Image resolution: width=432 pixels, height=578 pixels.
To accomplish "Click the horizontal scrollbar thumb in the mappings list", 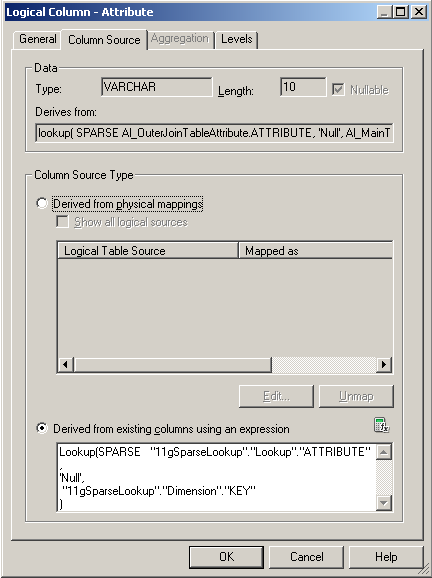I will (x=173, y=365).
